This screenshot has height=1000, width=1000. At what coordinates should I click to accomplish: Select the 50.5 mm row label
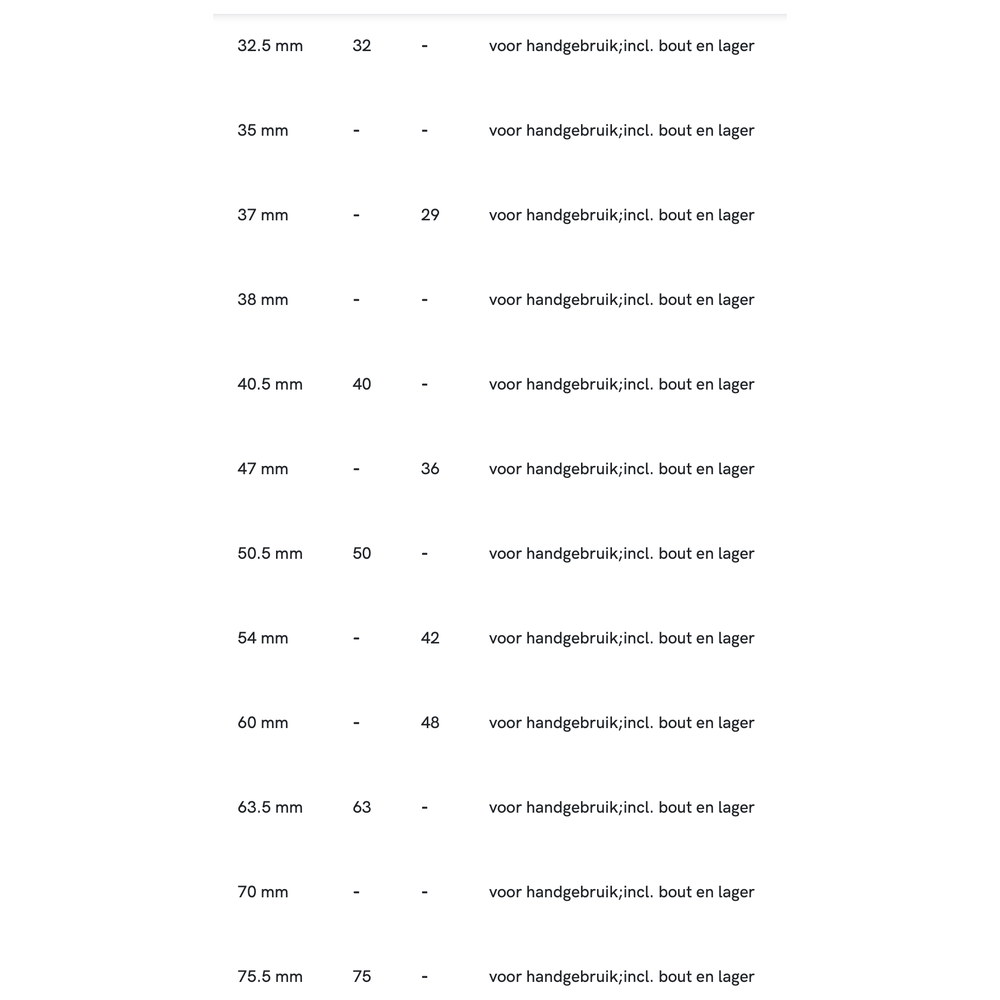tap(270, 554)
